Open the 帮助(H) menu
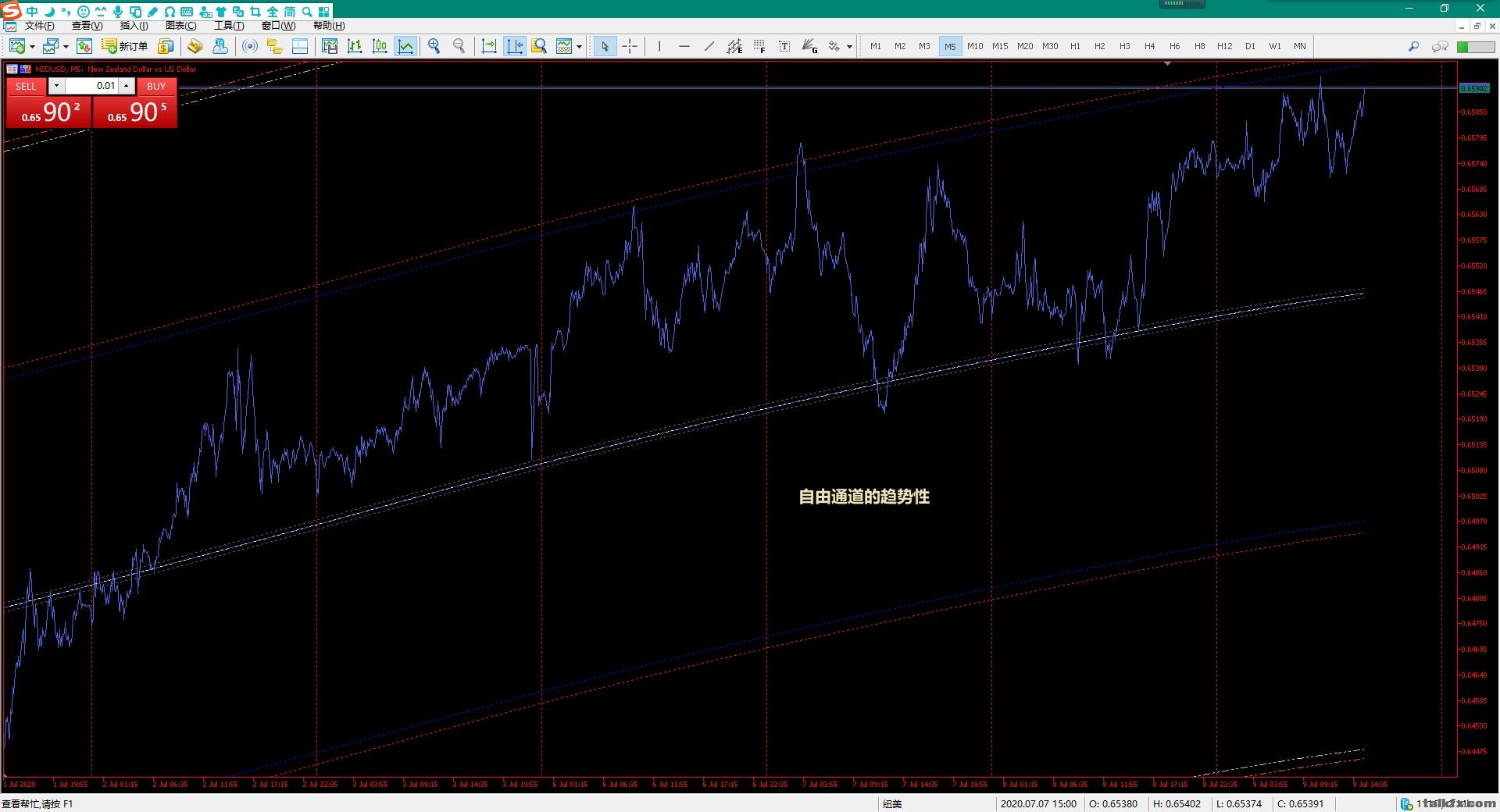 point(329,26)
